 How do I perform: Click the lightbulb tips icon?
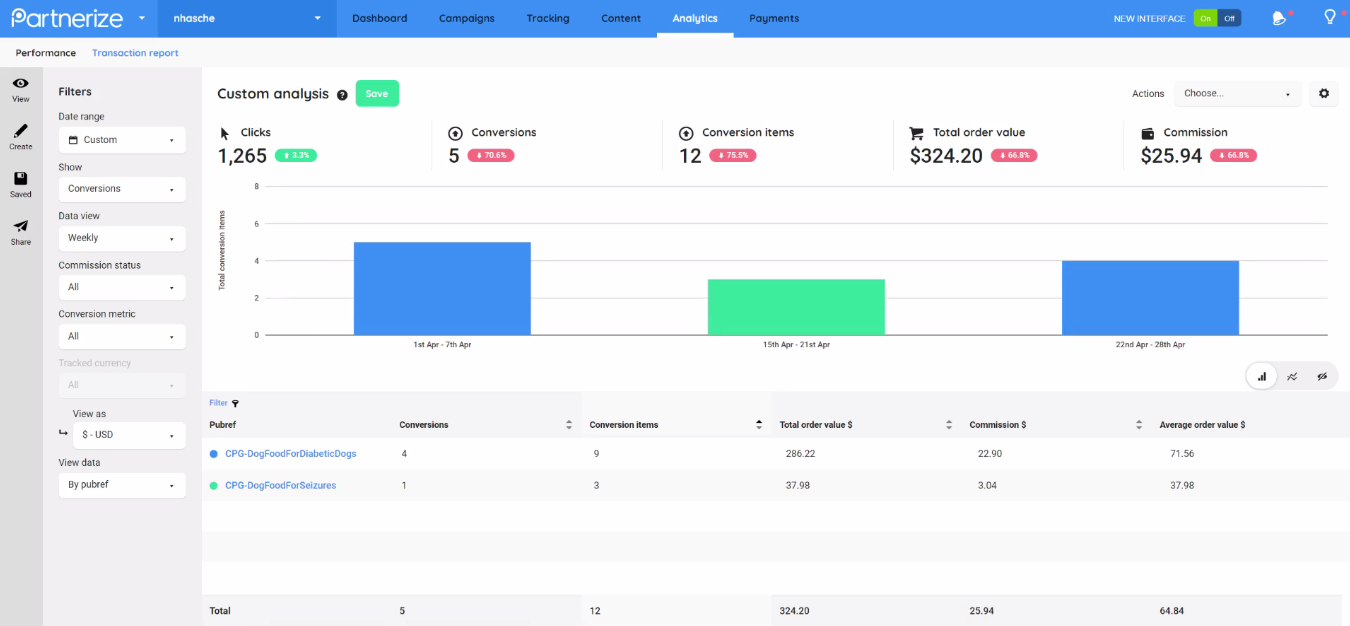[1329, 17]
